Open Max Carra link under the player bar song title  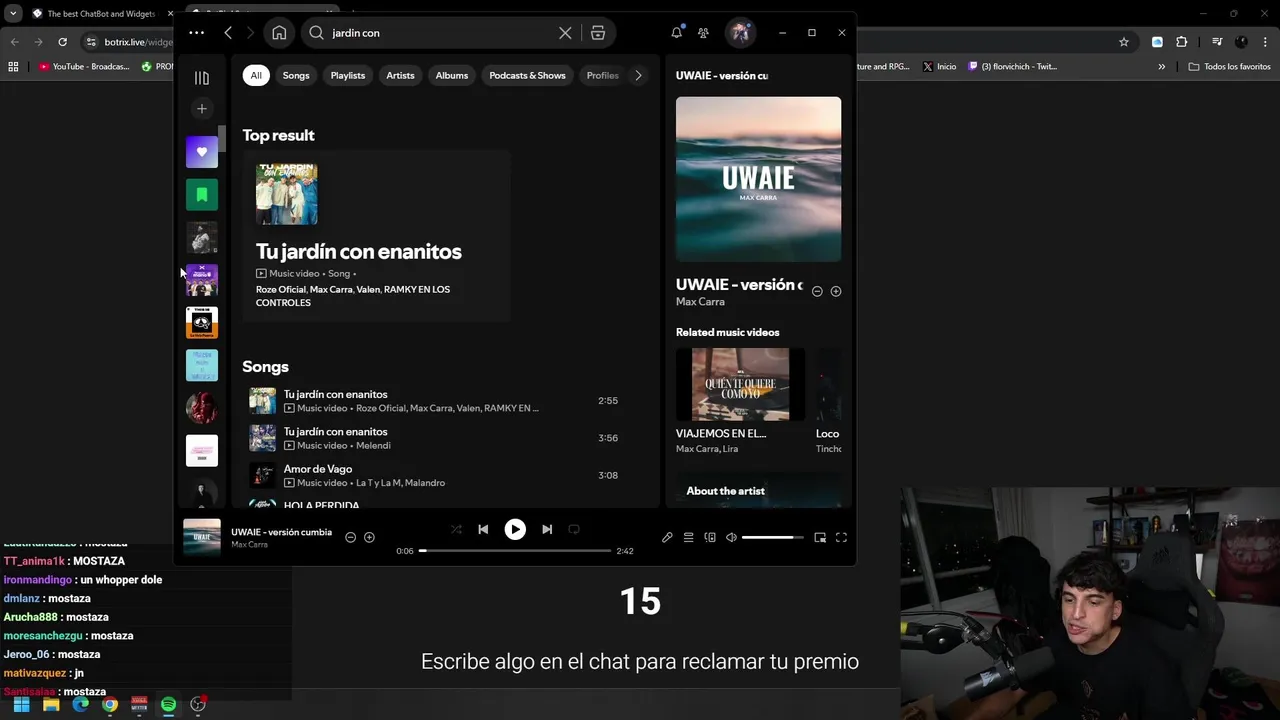(x=249, y=545)
